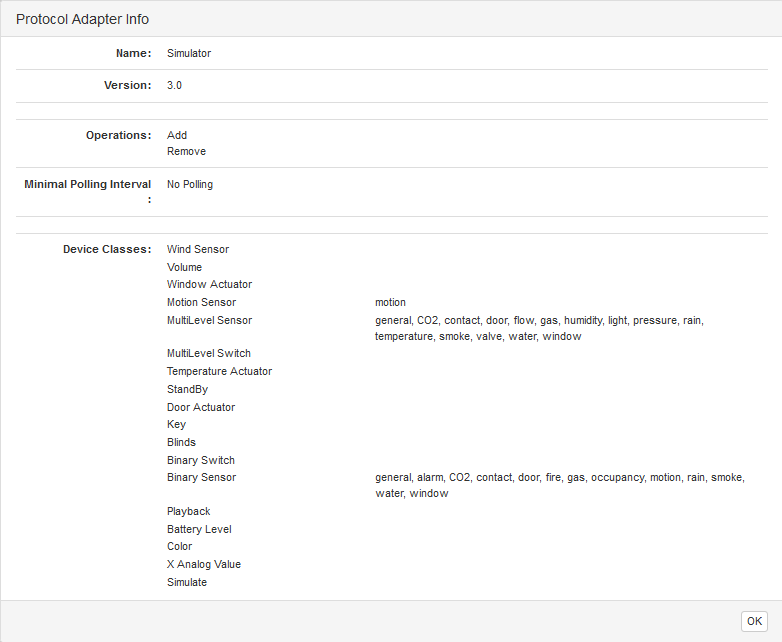Click the Motion Sensor device class

click(x=201, y=302)
